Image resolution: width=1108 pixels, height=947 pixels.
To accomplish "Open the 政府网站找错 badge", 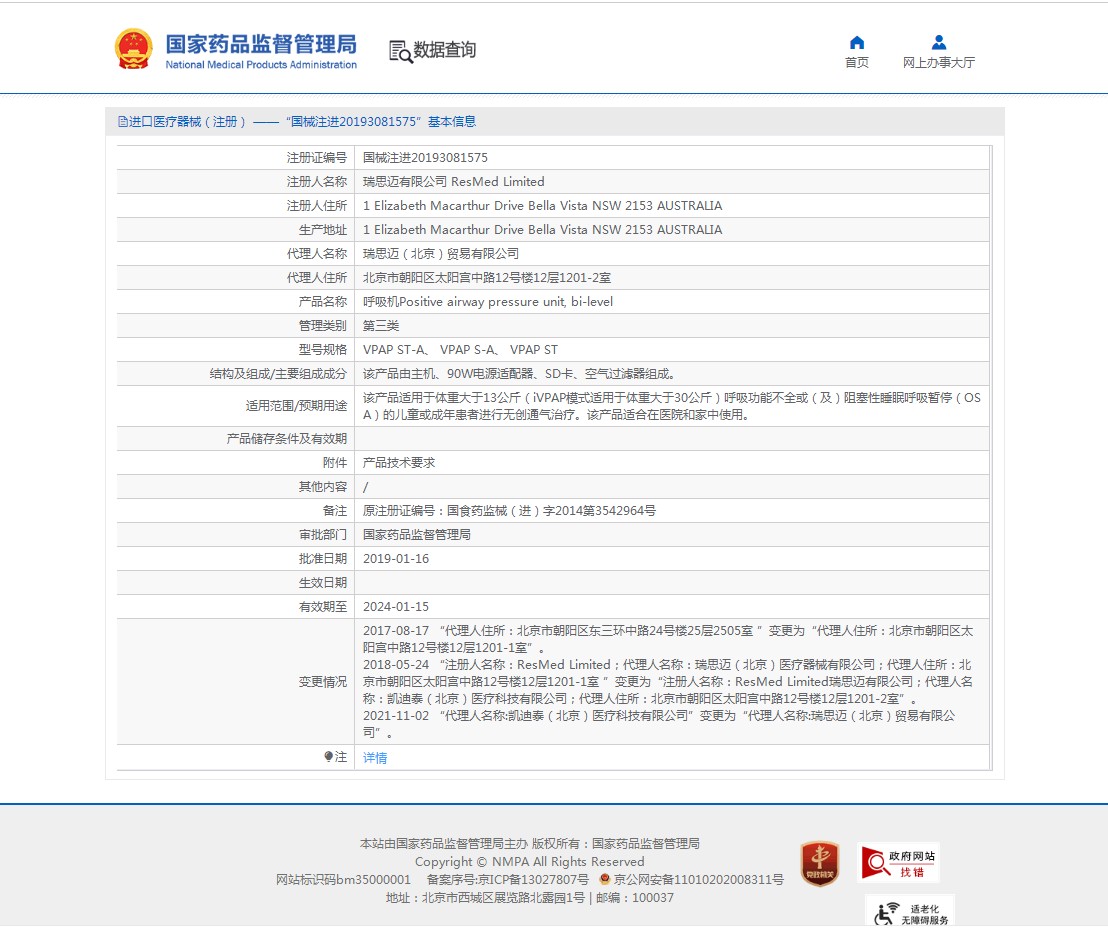I will pyautogui.click(x=898, y=862).
